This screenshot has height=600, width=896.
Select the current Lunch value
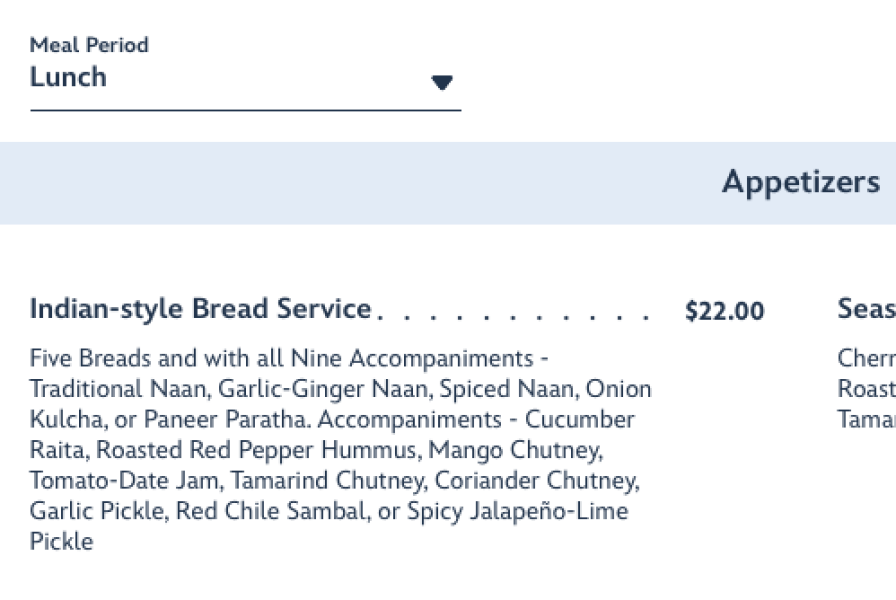[68, 77]
